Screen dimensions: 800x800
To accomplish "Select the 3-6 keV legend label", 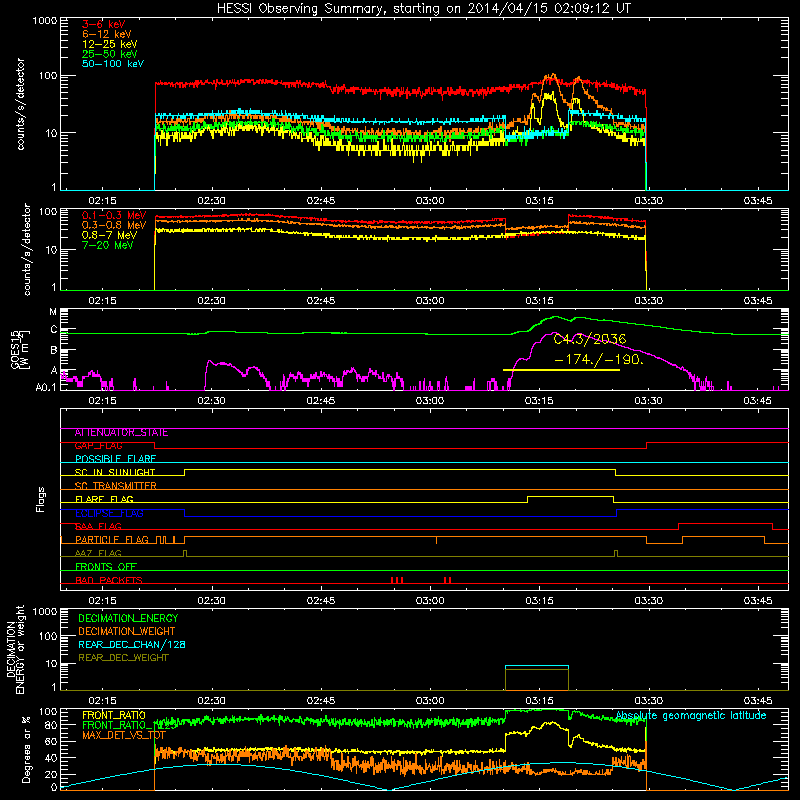I will point(103,24).
